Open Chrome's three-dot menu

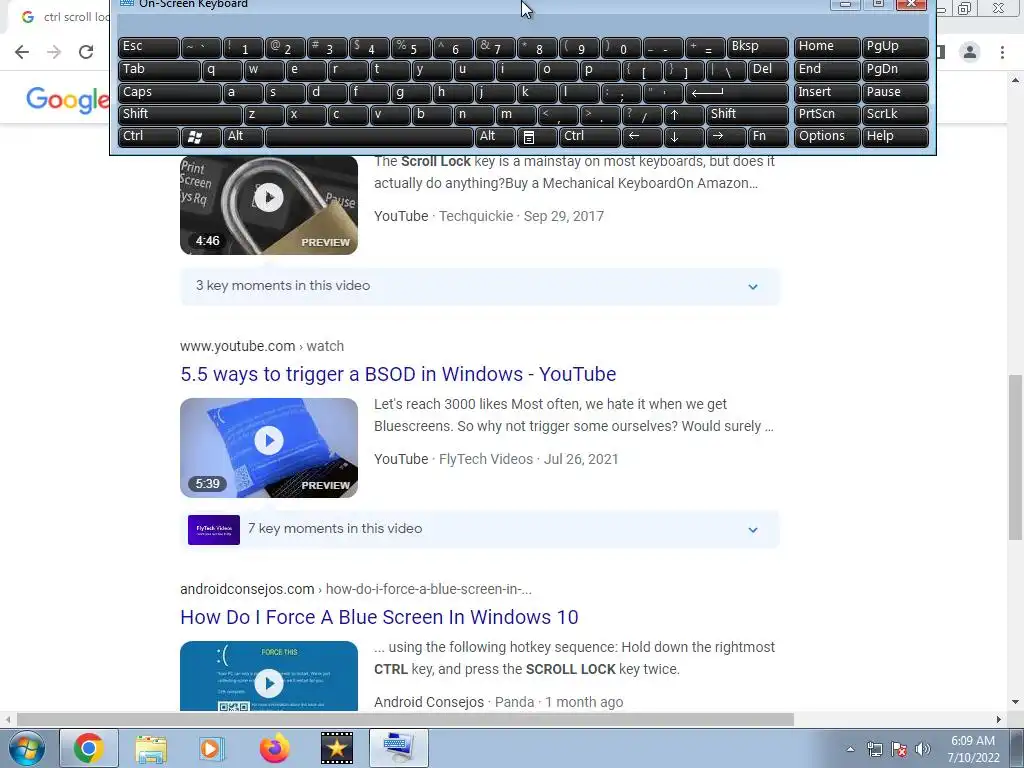1002,52
